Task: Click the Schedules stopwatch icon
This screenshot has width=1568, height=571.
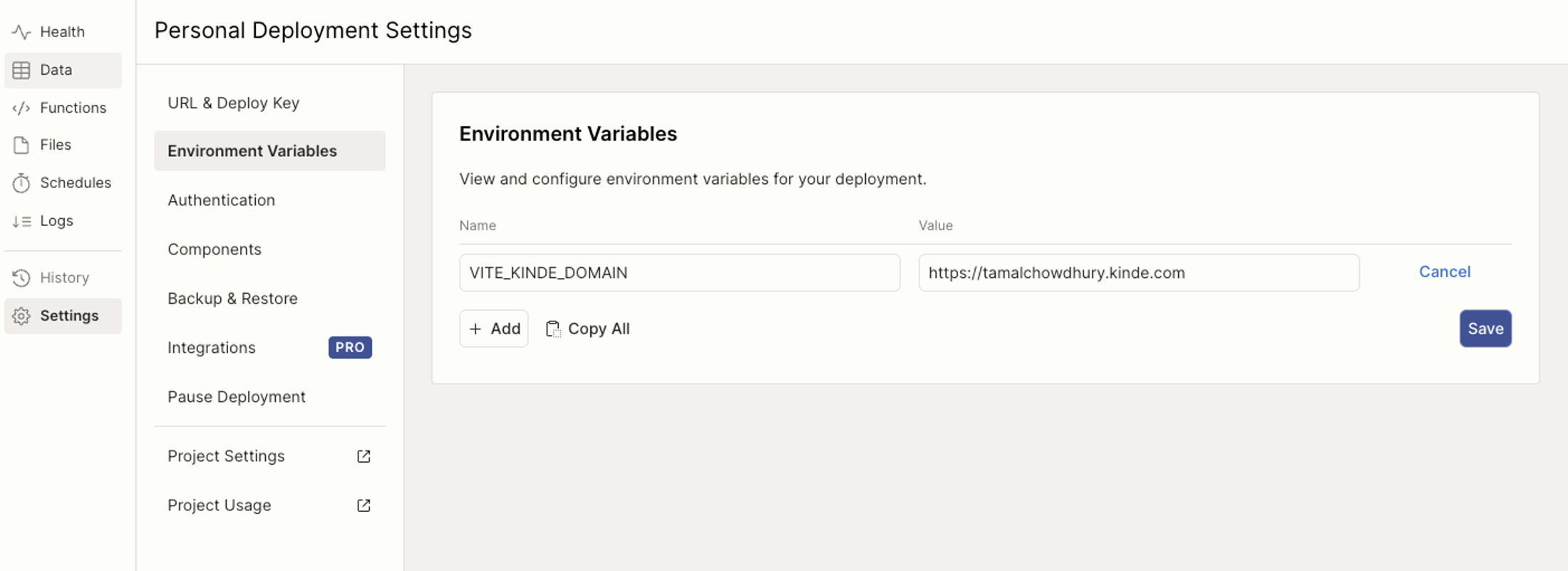Action: (21, 183)
